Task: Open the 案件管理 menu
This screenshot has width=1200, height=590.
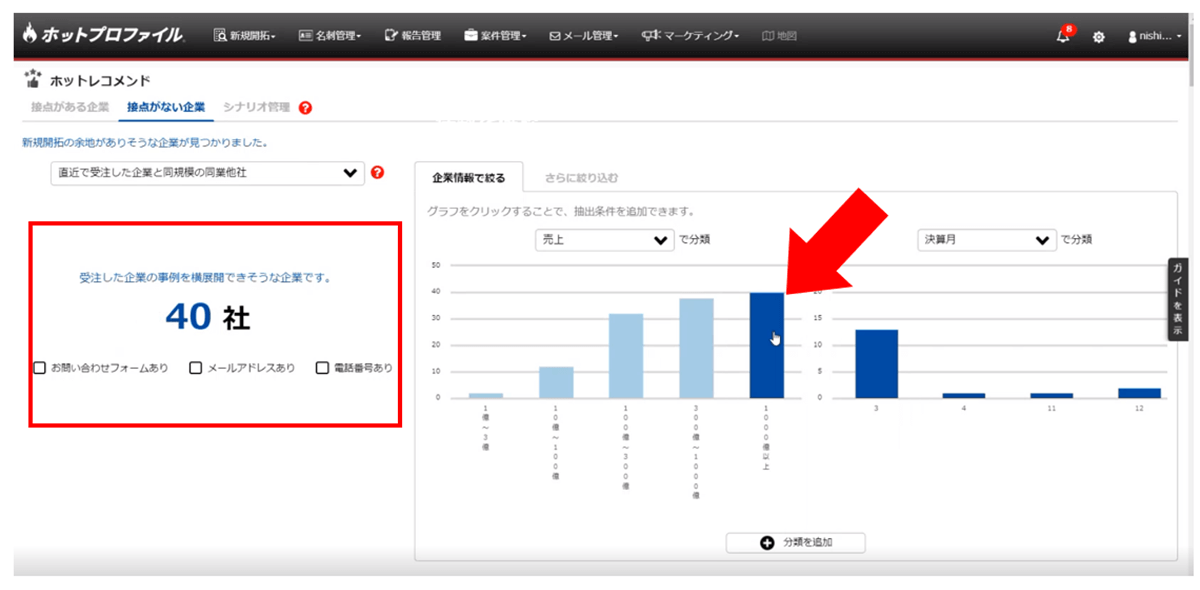Action: 495,36
